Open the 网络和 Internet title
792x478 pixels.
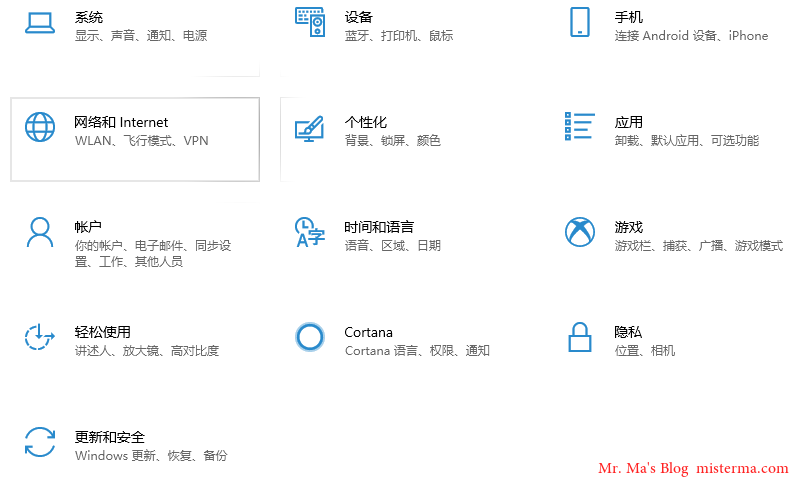(x=121, y=122)
